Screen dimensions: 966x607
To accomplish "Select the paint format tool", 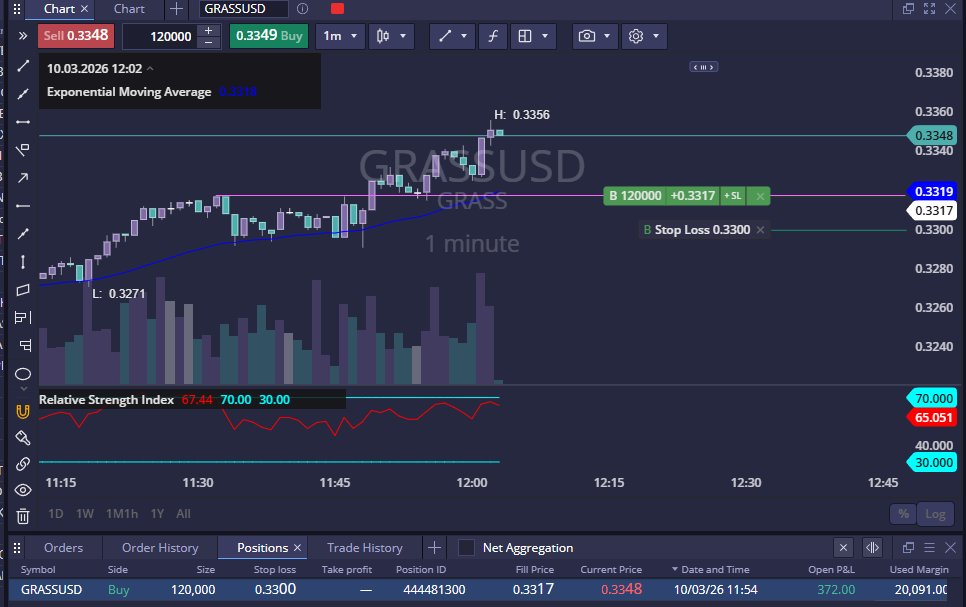I will [23, 438].
